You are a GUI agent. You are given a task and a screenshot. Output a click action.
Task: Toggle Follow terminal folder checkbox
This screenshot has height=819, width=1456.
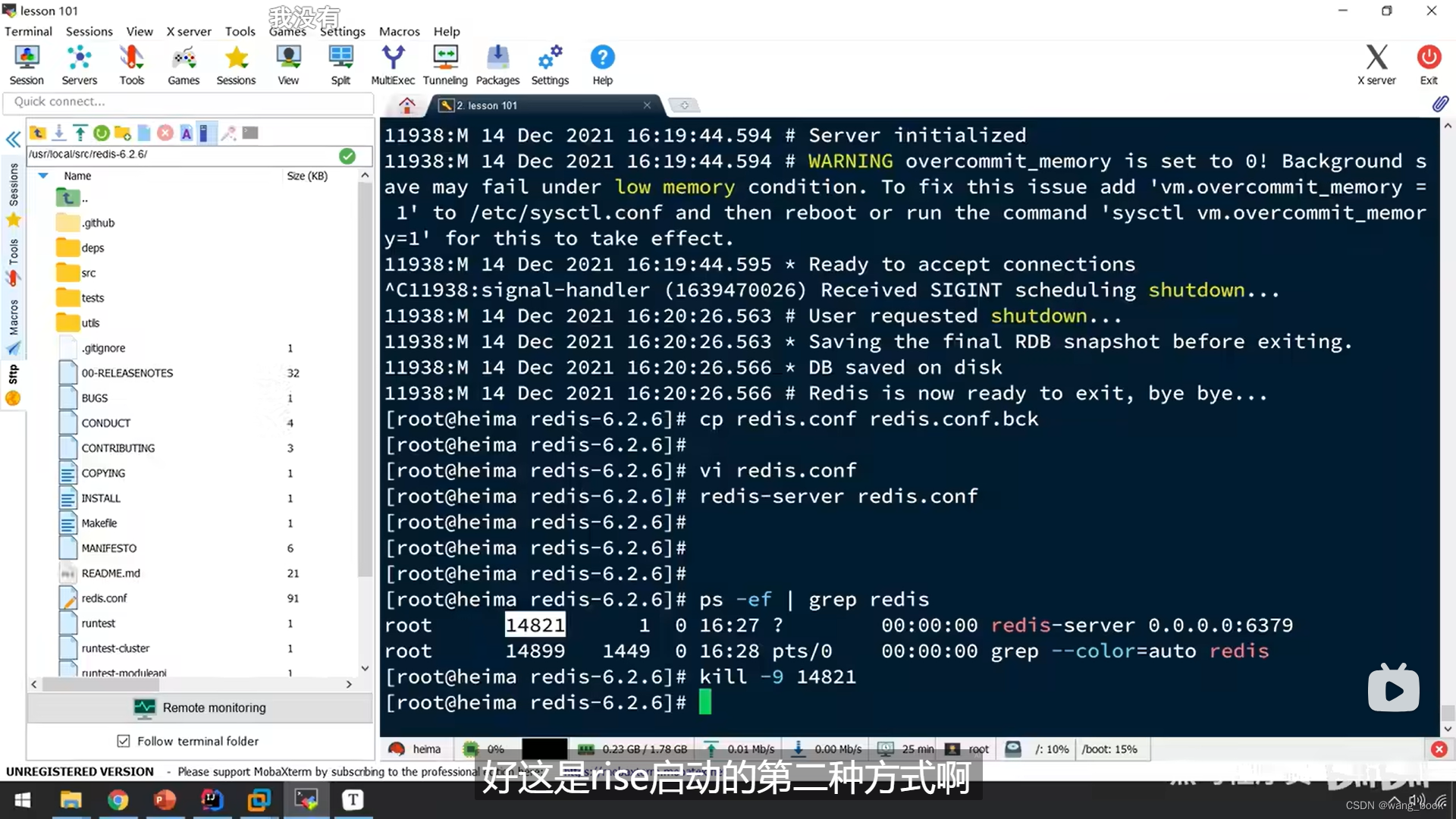coord(124,741)
